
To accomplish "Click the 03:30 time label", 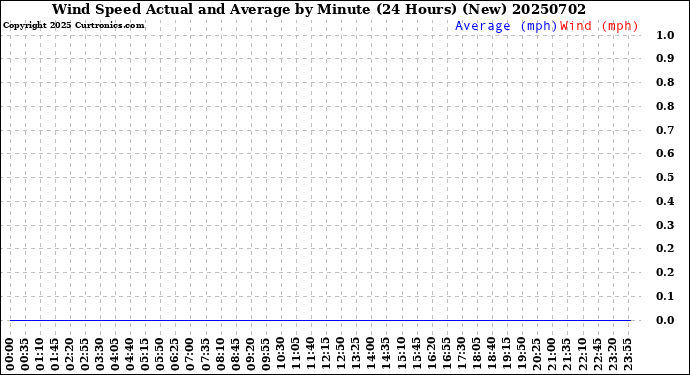I will [100, 355].
